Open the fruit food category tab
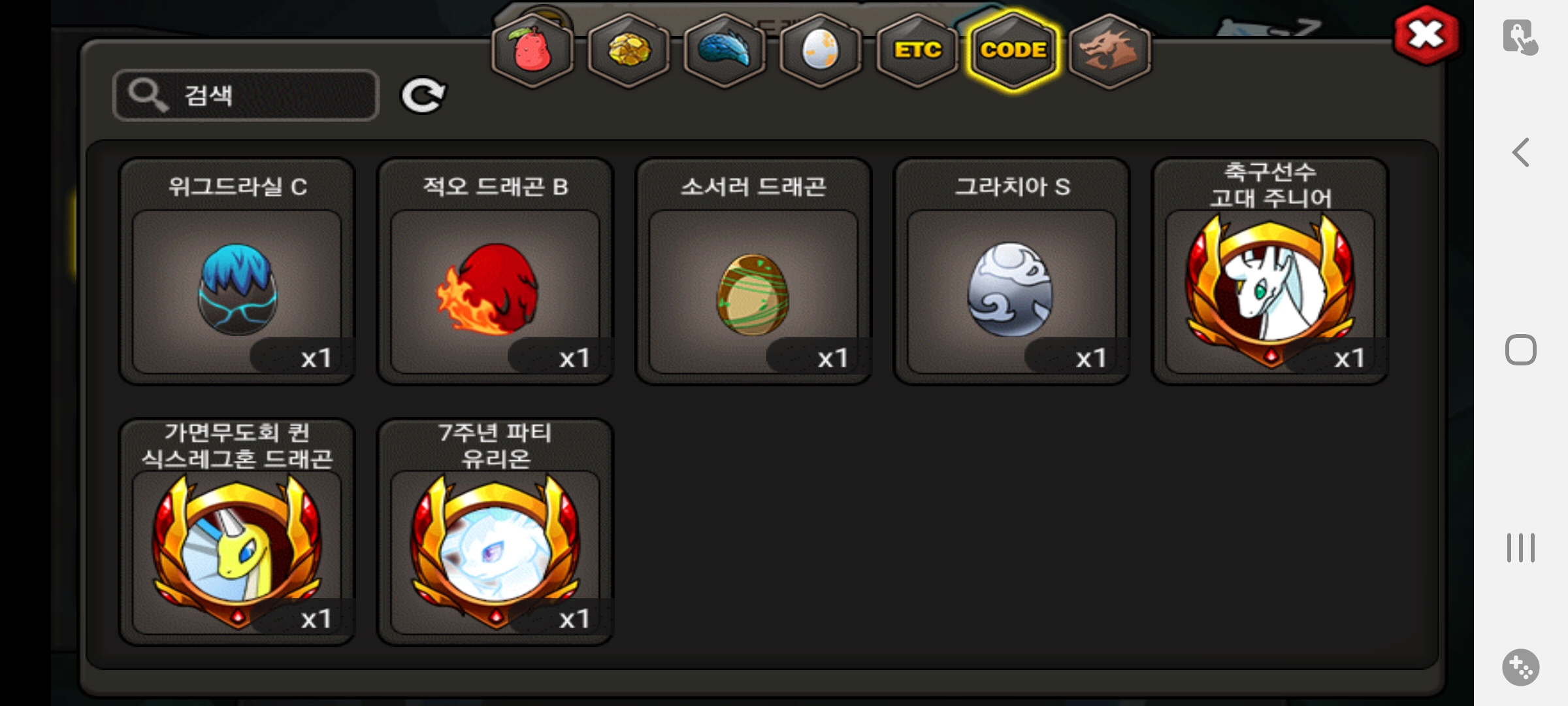This screenshot has height=706, width=1568. [x=532, y=51]
